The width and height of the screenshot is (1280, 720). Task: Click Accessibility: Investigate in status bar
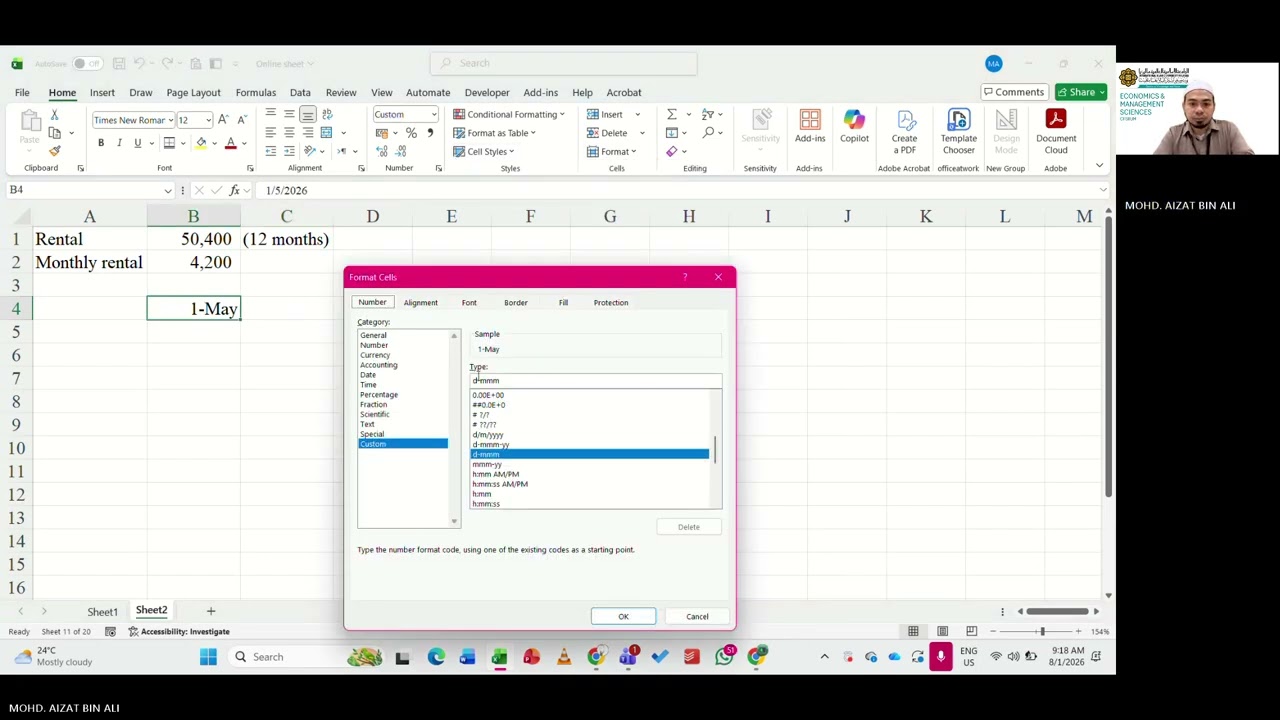coord(178,631)
